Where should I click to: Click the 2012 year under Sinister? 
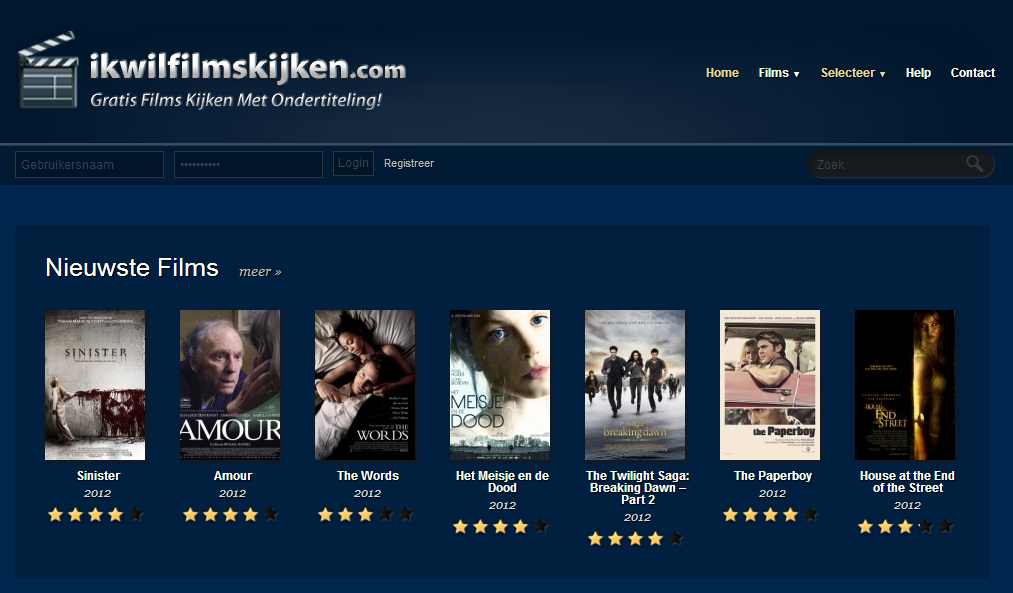click(98, 494)
